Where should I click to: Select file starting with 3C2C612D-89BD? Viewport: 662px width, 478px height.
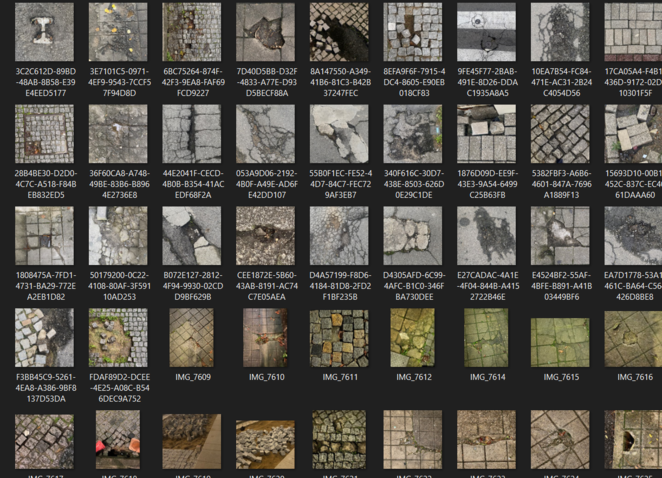click(44, 32)
